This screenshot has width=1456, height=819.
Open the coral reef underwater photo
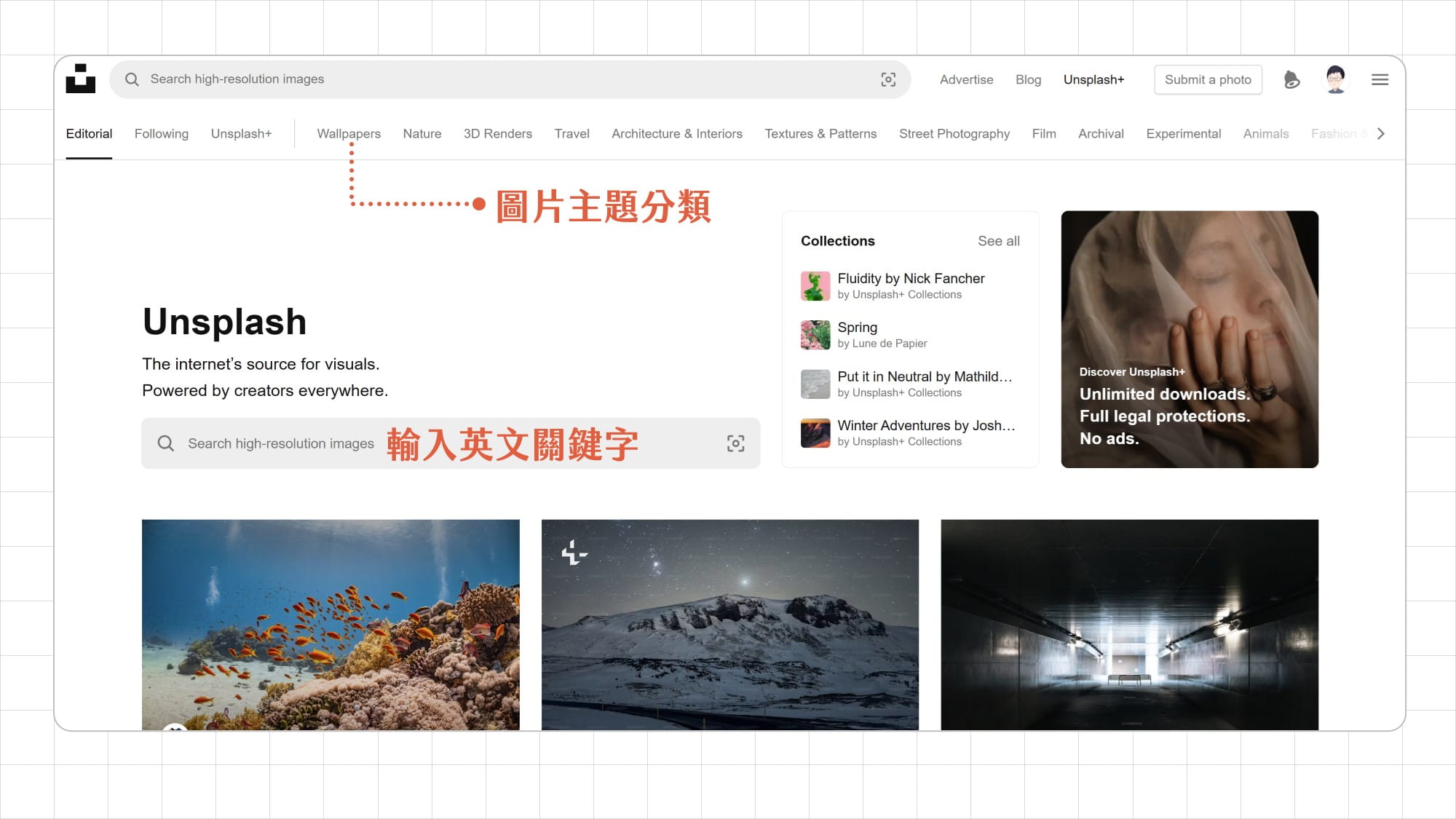tap(331, 625)
